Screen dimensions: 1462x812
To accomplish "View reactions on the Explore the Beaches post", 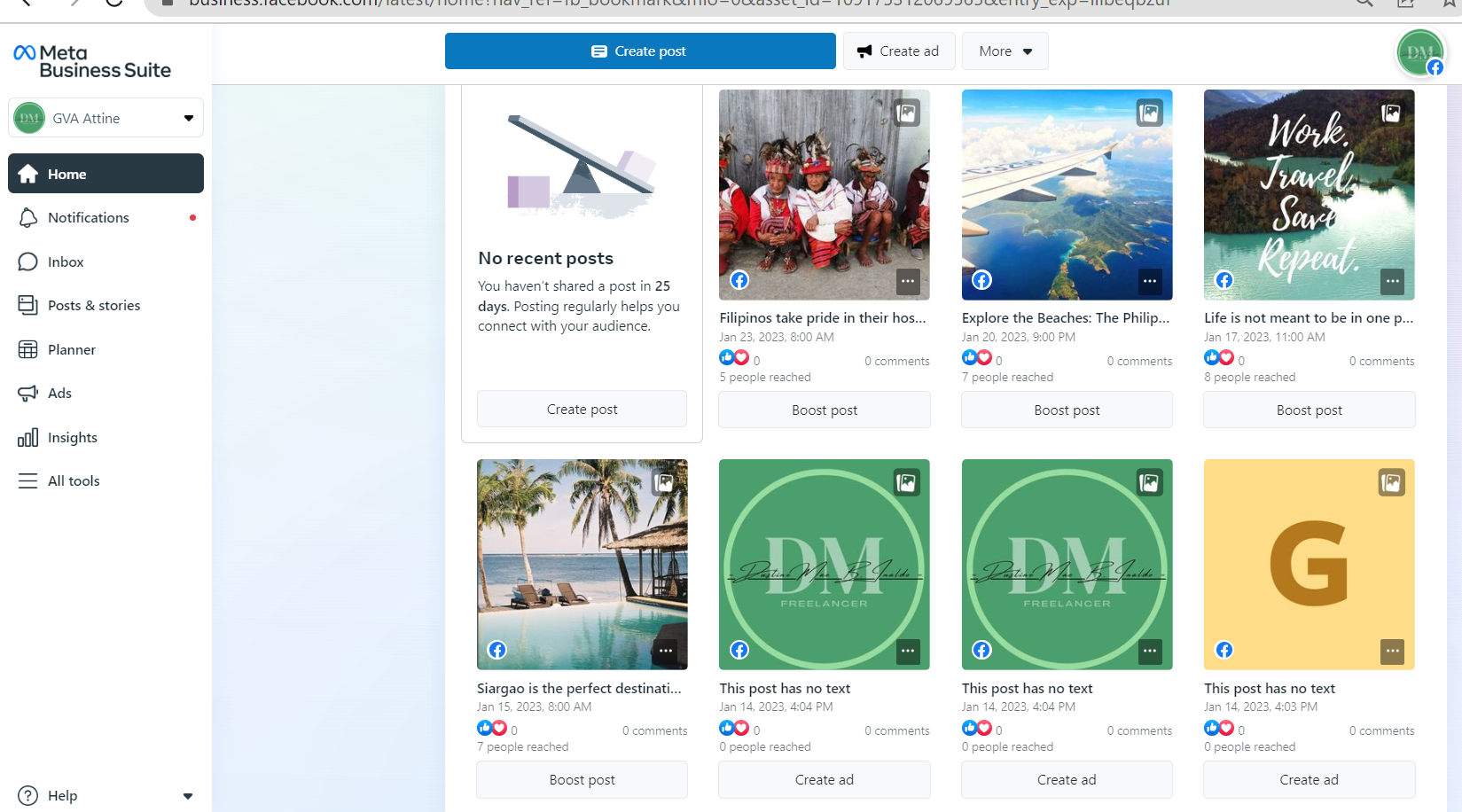I will pyautogui.click(x=982, y=359).
